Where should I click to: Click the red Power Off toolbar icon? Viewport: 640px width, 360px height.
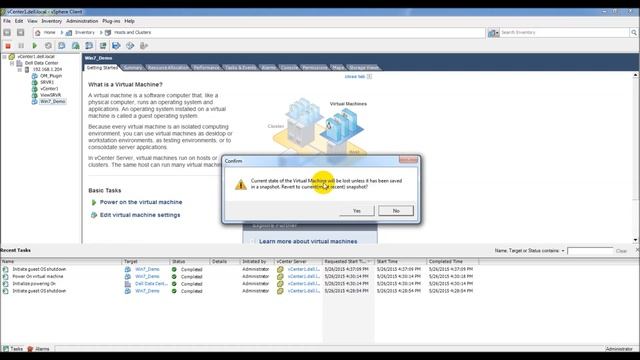(x=8, y=46)
